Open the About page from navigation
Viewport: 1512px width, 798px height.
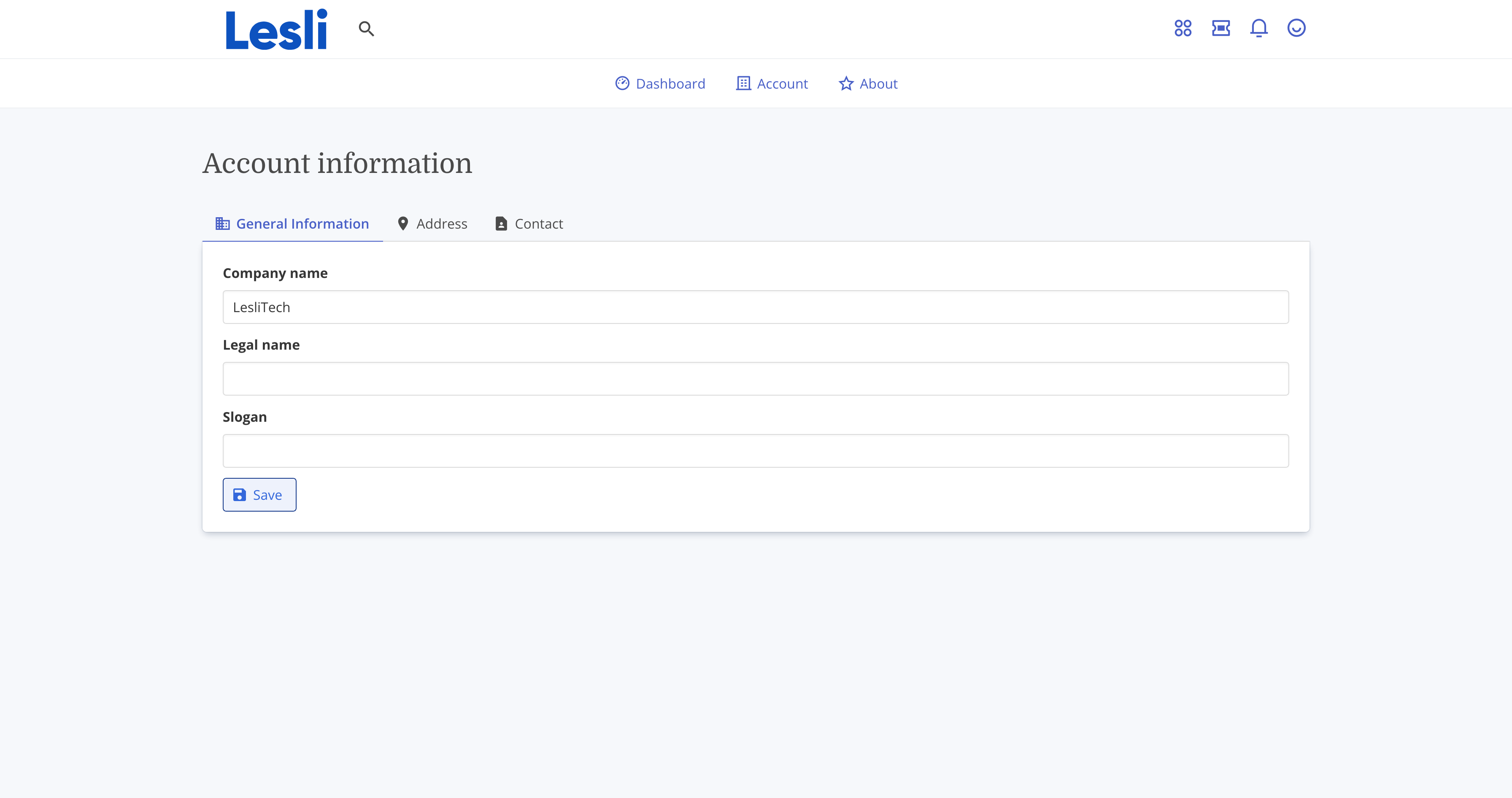pyautogui.click(x=878, y=84)
